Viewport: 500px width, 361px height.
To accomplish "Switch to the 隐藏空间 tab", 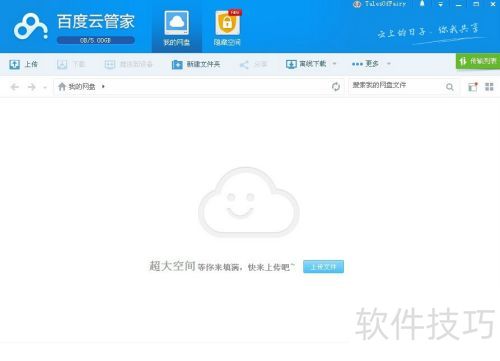I will pyautogui.click(x=227, y=28).
